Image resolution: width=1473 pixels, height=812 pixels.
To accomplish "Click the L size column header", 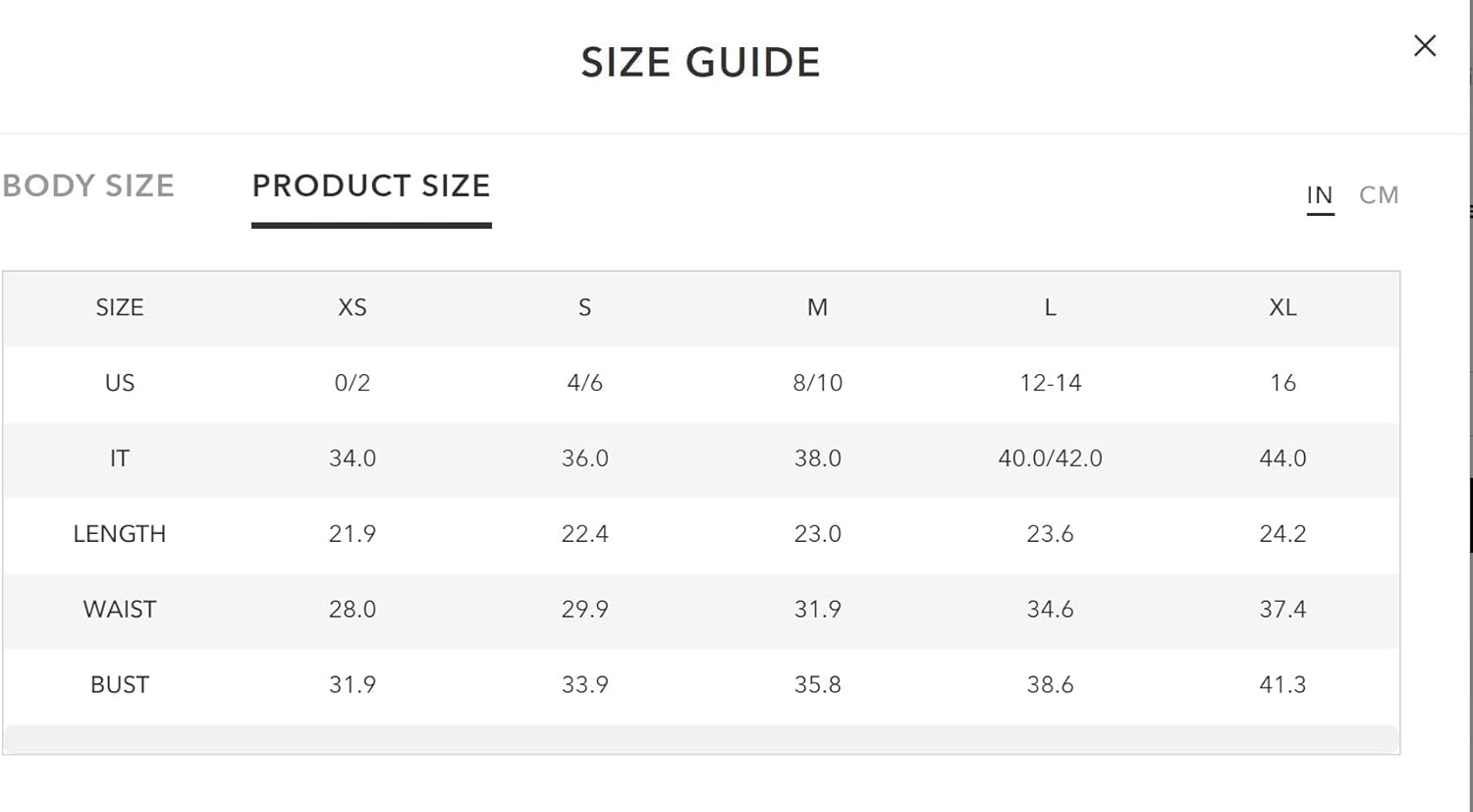I will tap(1050, 307).
